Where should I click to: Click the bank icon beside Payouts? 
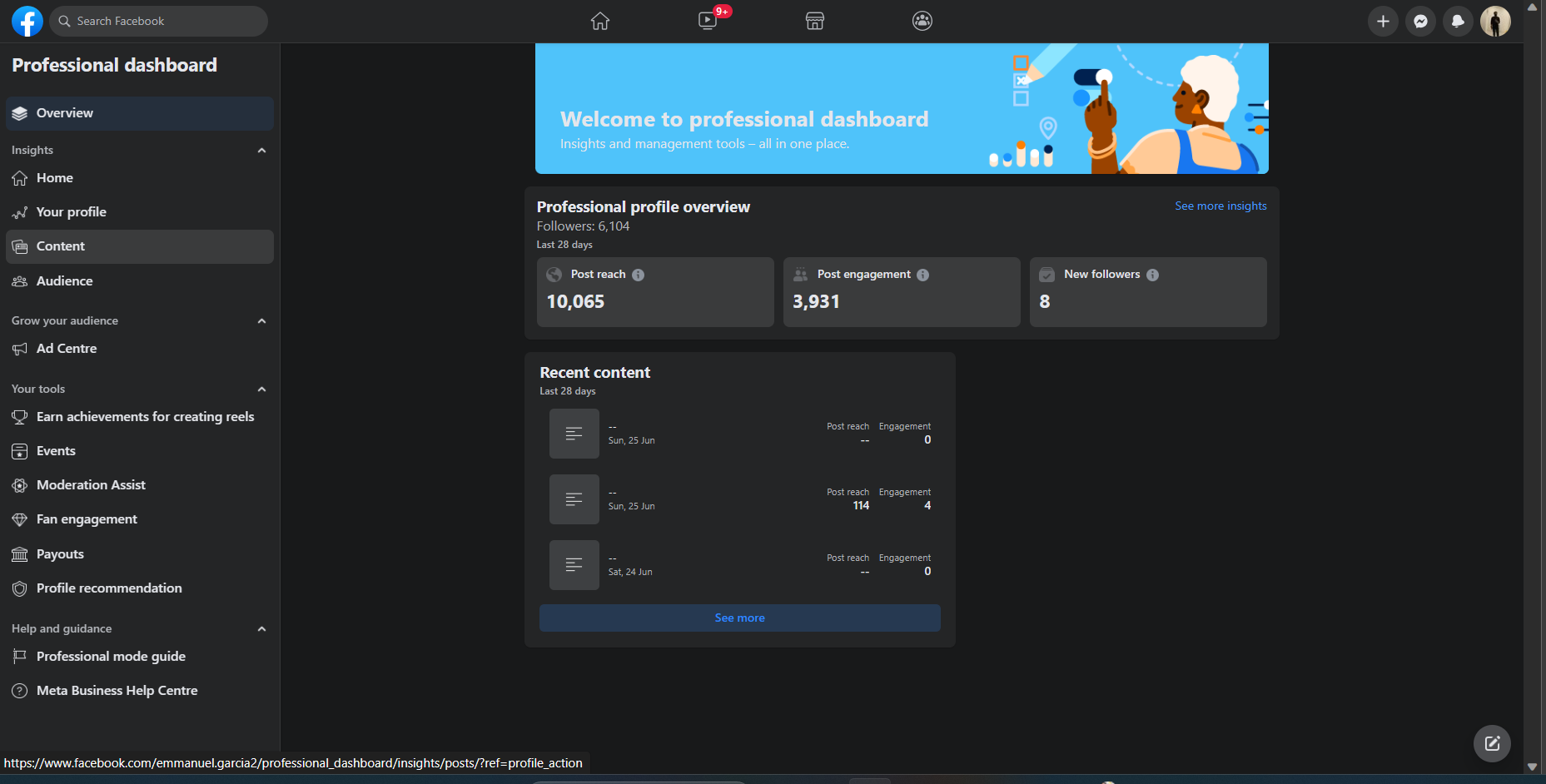pyautogui.click(x=20, y=554)
